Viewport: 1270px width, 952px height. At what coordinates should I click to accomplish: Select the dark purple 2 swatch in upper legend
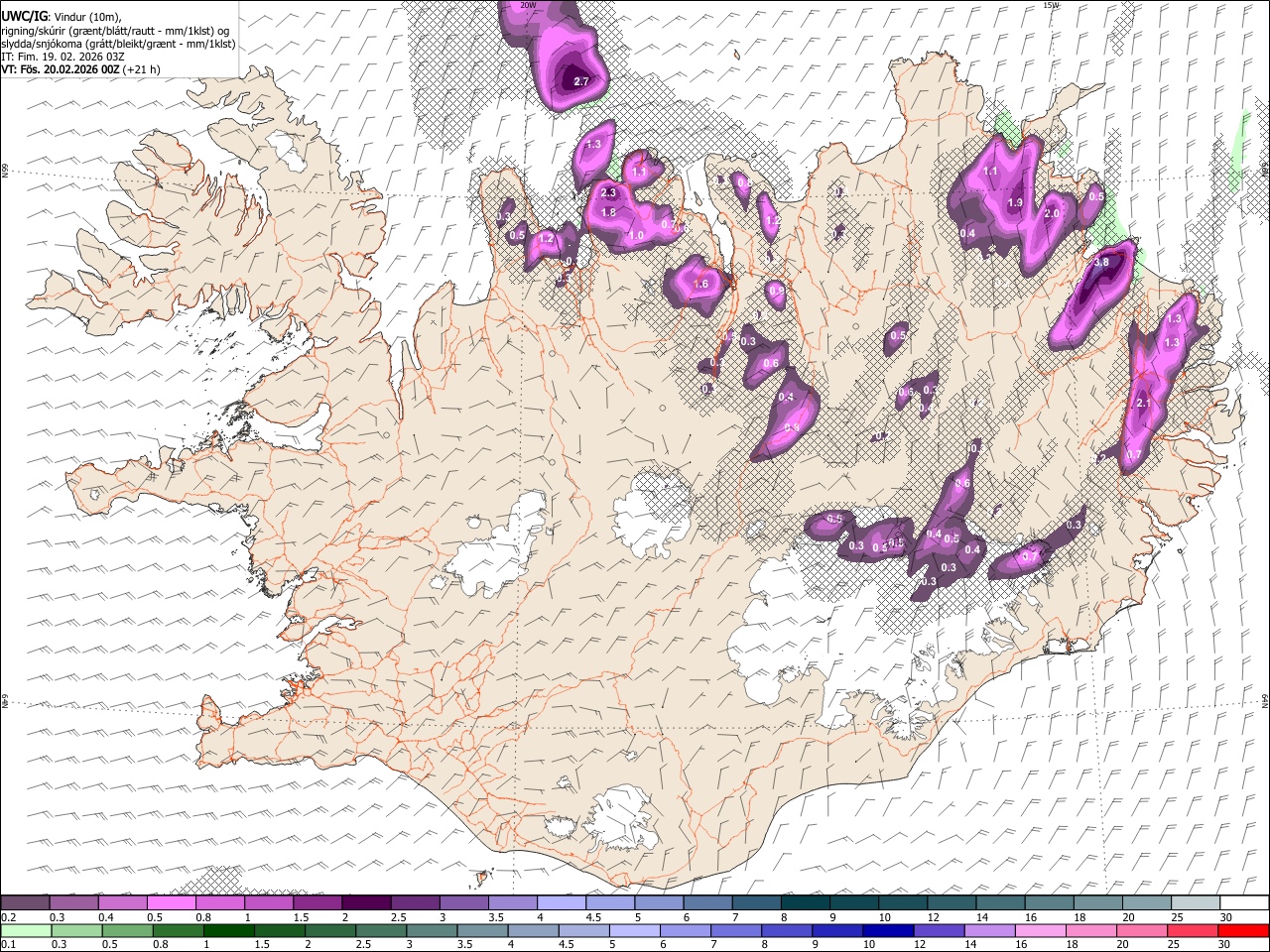tap(366, 902)
